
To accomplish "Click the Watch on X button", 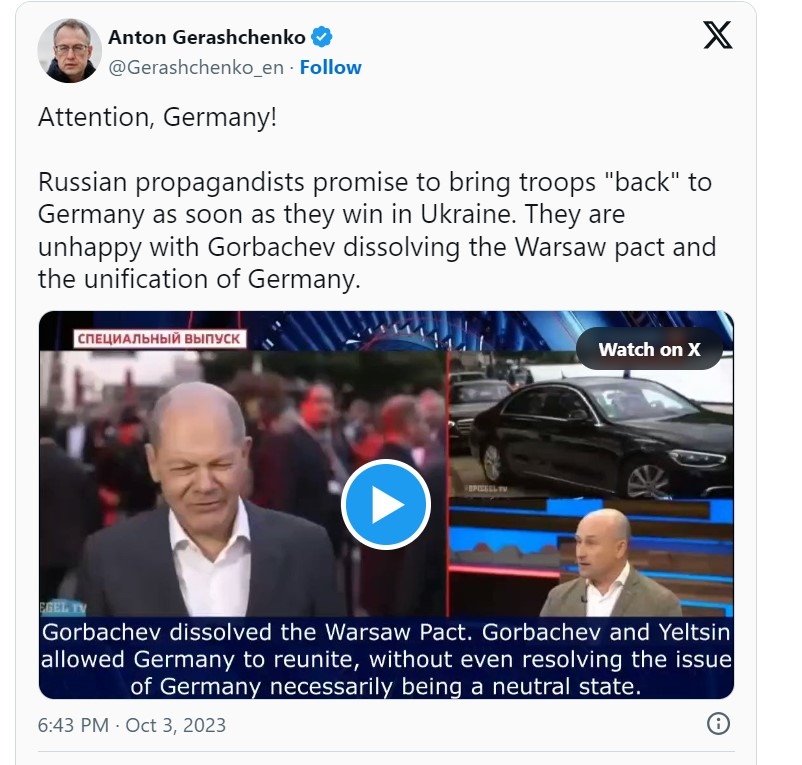I will (x=649, y=349).
